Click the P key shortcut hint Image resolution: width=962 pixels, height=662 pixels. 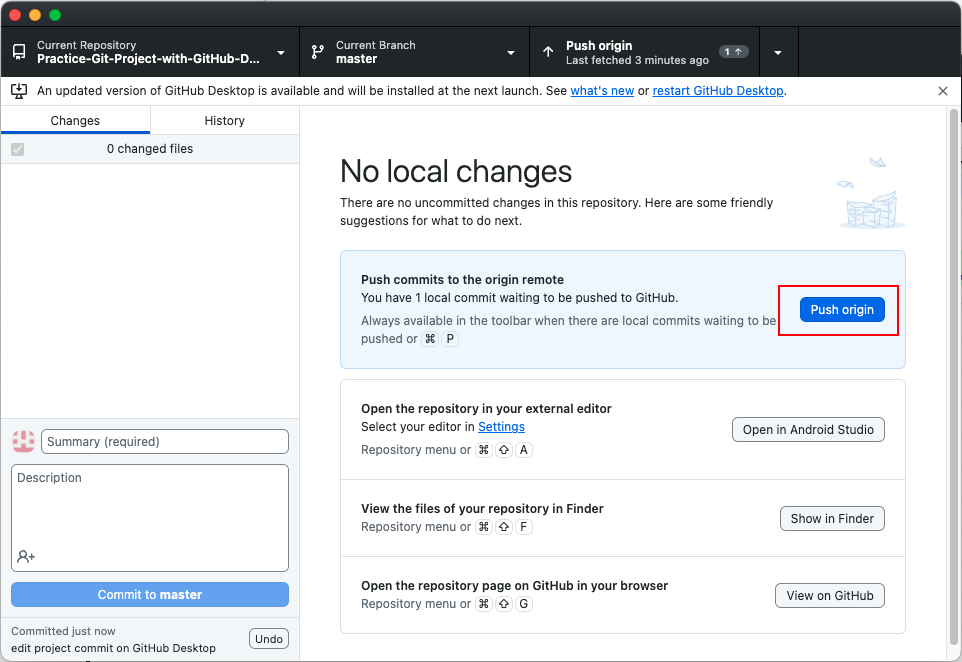click(x=450, y=339)
